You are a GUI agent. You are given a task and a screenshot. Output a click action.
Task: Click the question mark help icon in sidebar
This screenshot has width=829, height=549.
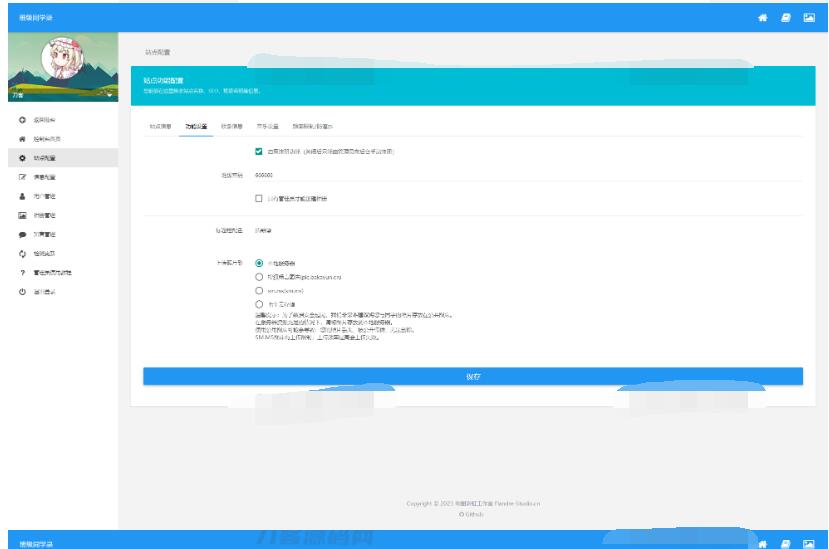pos(22,272)
